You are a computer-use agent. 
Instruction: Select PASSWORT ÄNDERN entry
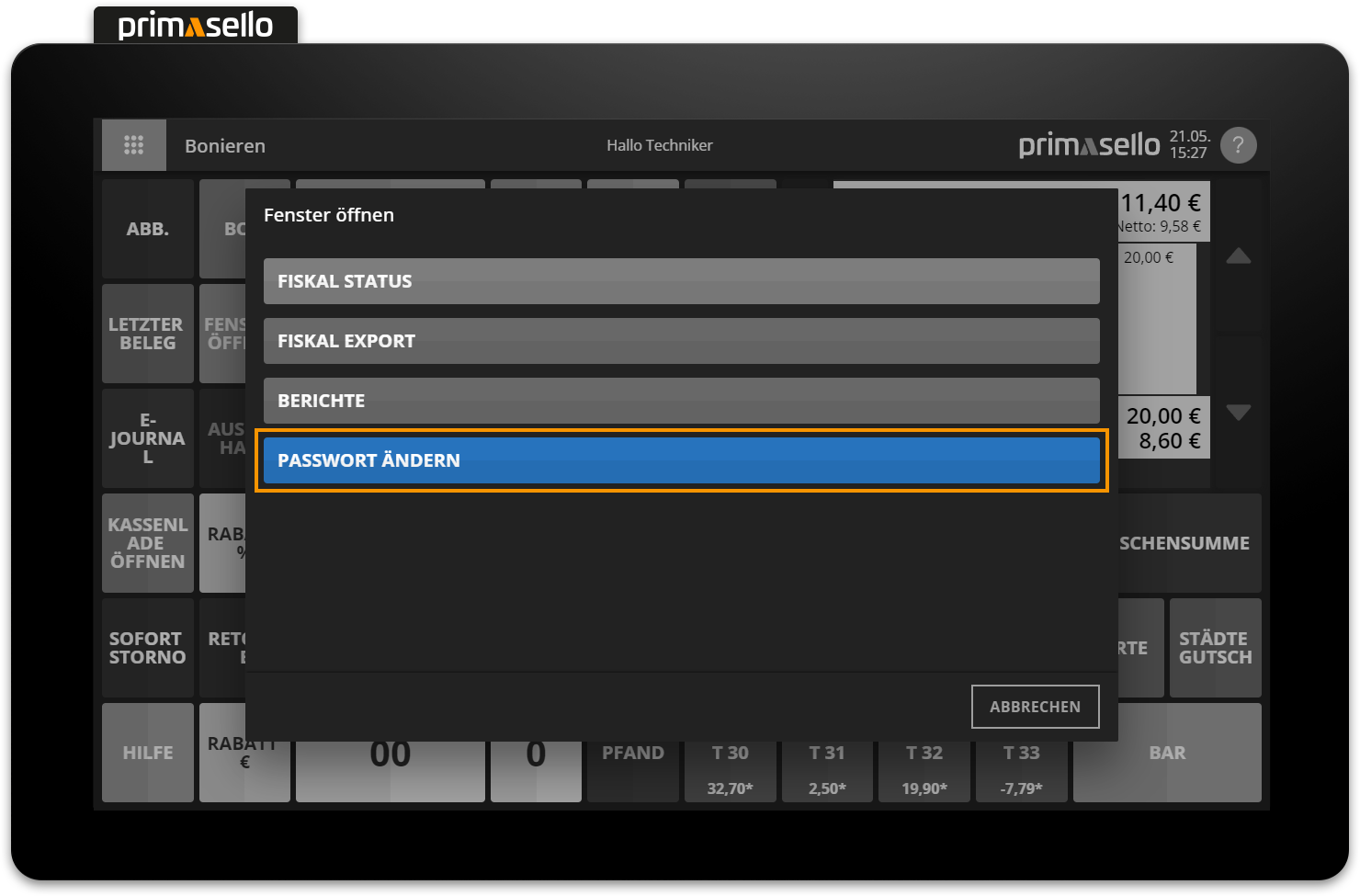(x=681, y=460)
